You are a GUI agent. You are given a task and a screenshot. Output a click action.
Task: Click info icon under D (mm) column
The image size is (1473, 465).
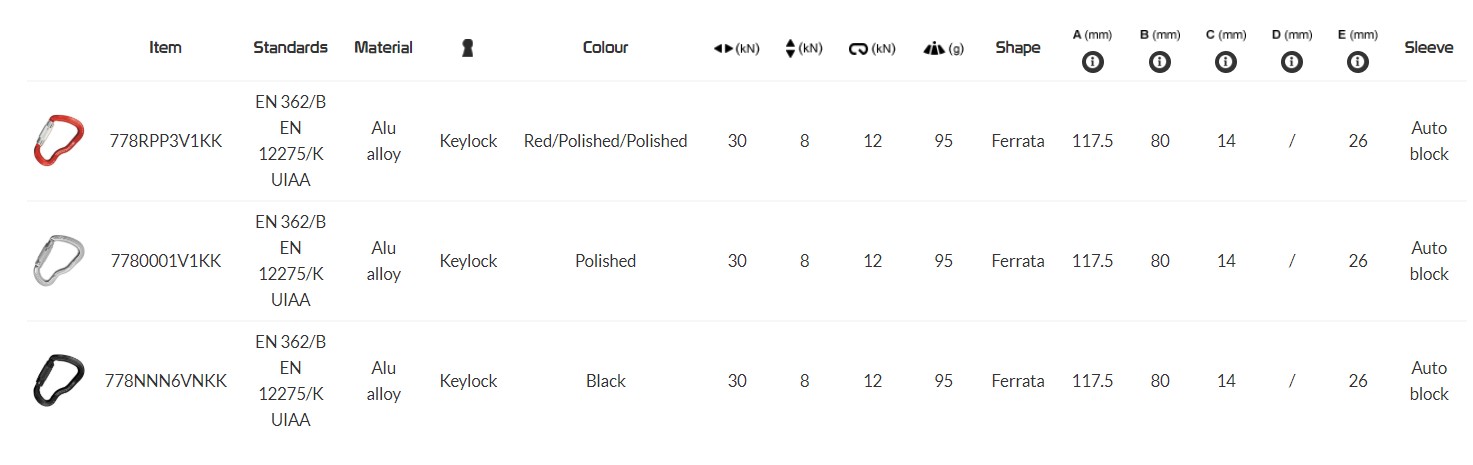pyautogui.click(x=1291, y=62)
